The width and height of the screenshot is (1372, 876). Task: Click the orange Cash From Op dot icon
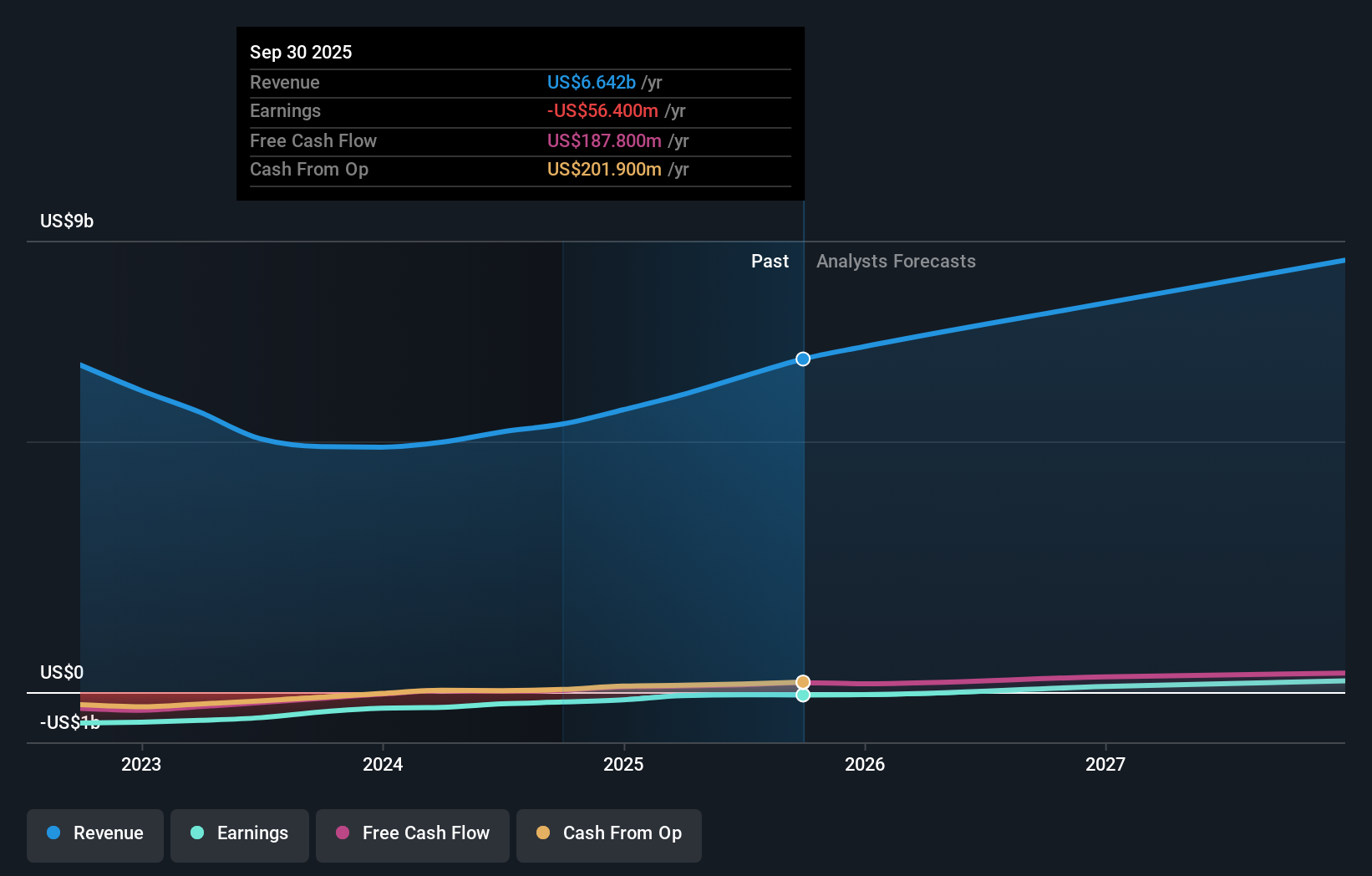tap(543, 833)
